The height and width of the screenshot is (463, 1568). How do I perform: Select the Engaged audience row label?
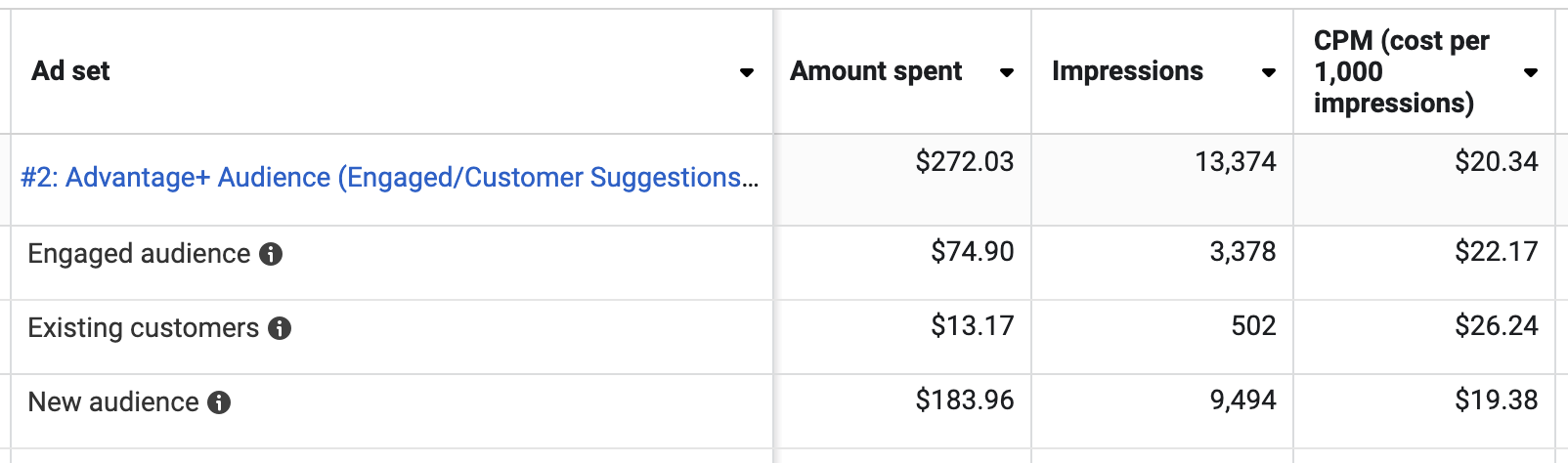[x=139, y=254]
